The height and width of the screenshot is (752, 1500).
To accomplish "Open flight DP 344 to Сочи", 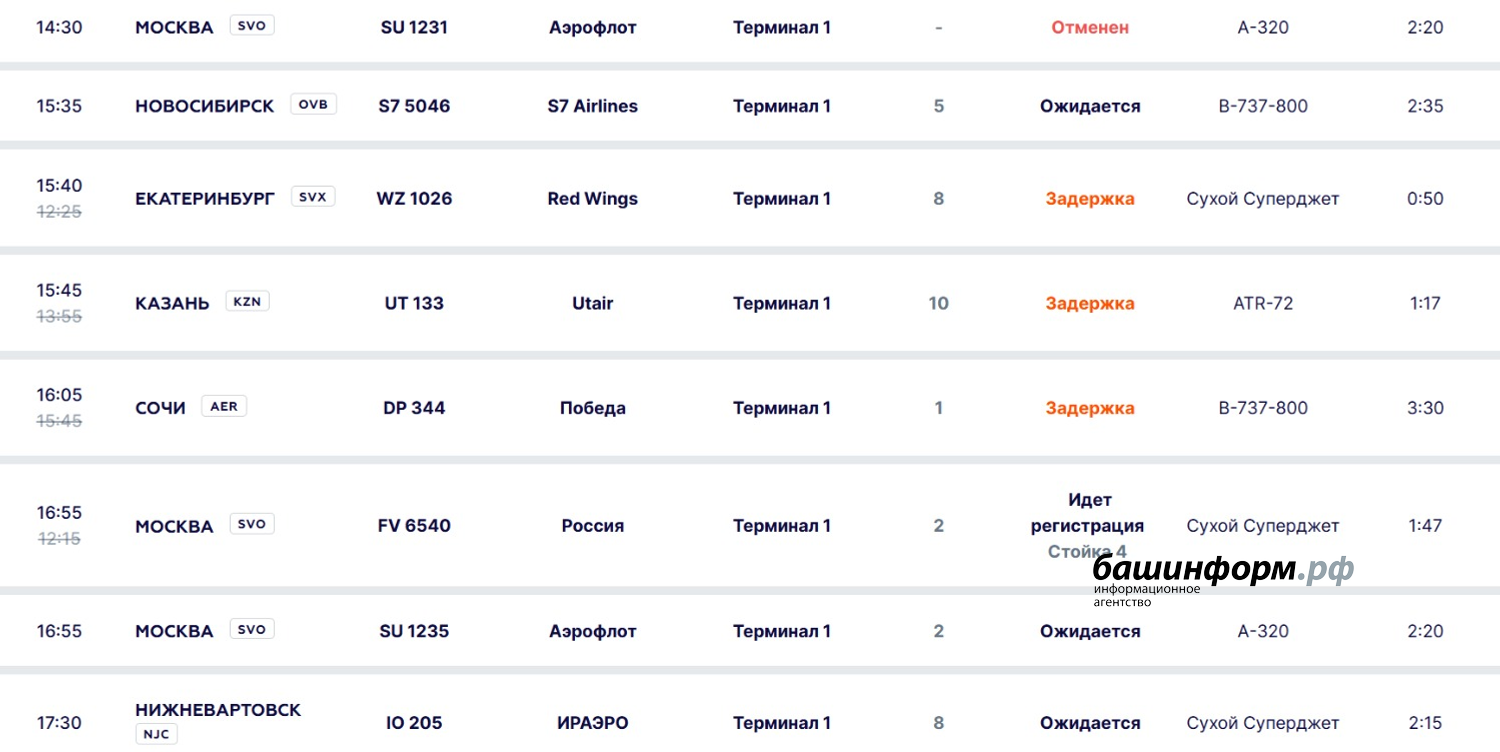I will coord(414,408).
